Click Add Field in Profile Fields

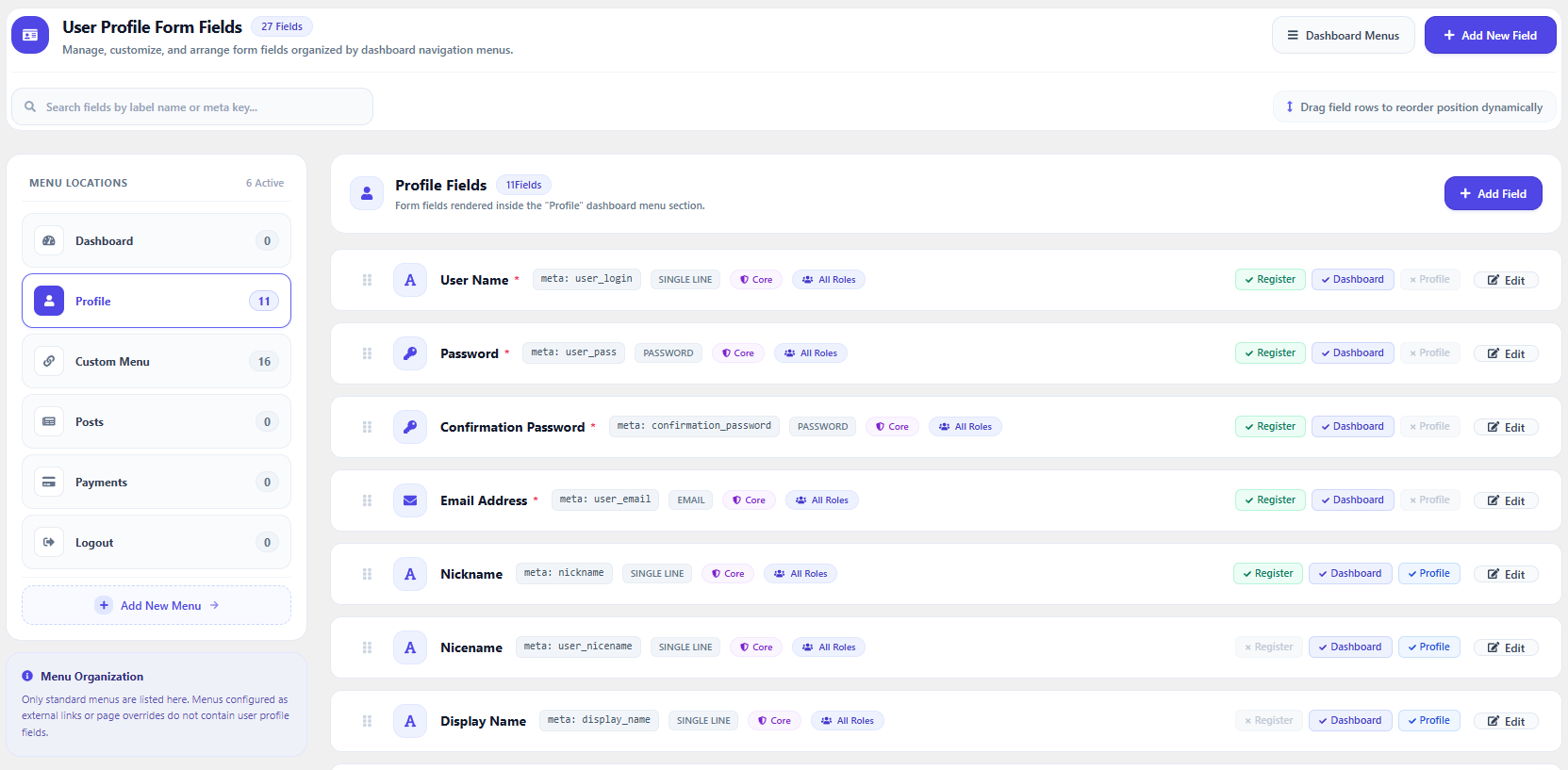pos(1493,193)
